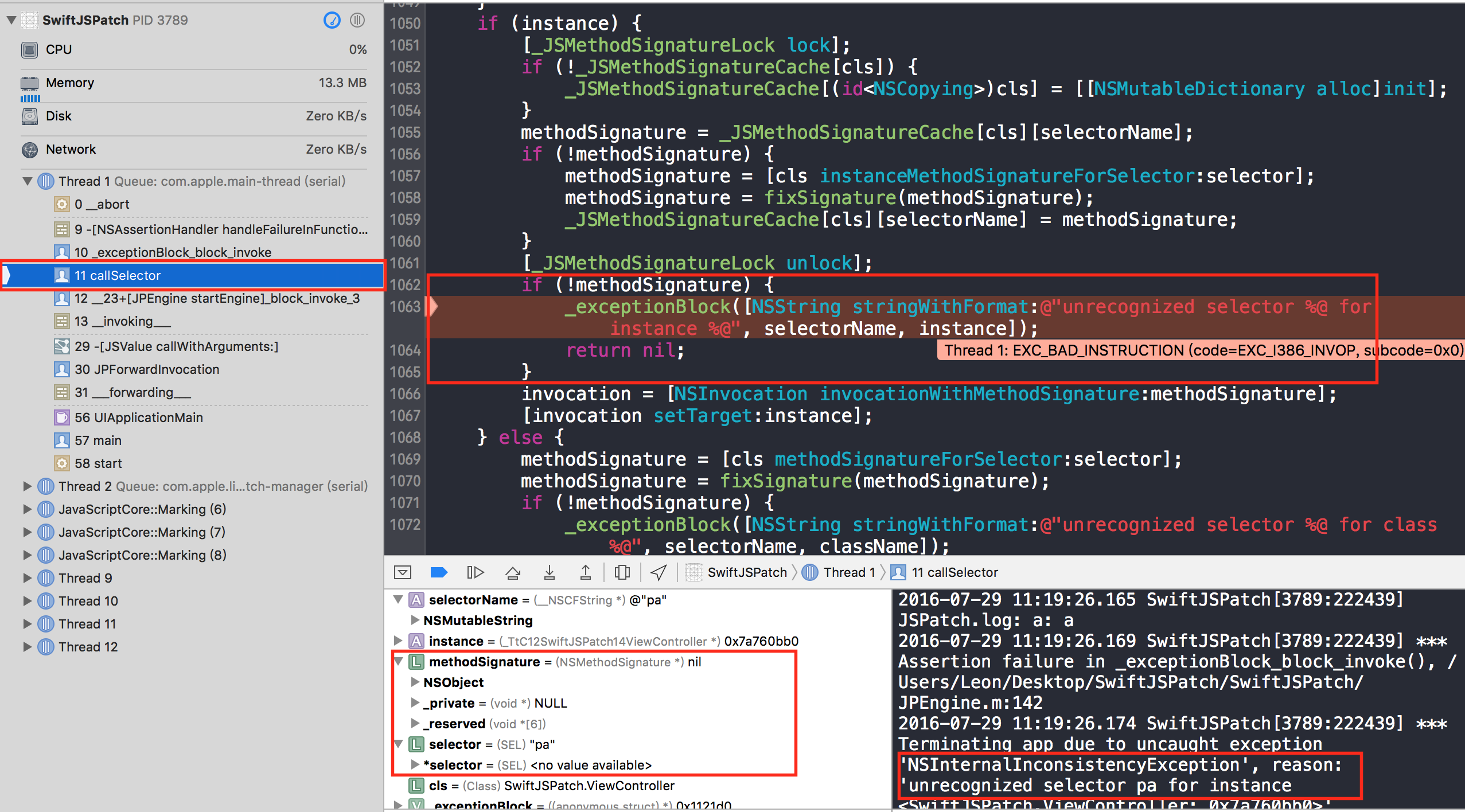Viewport: 1465px width, 812px height.
Task: Expand the instance variable in debugger
Action: 398,641
